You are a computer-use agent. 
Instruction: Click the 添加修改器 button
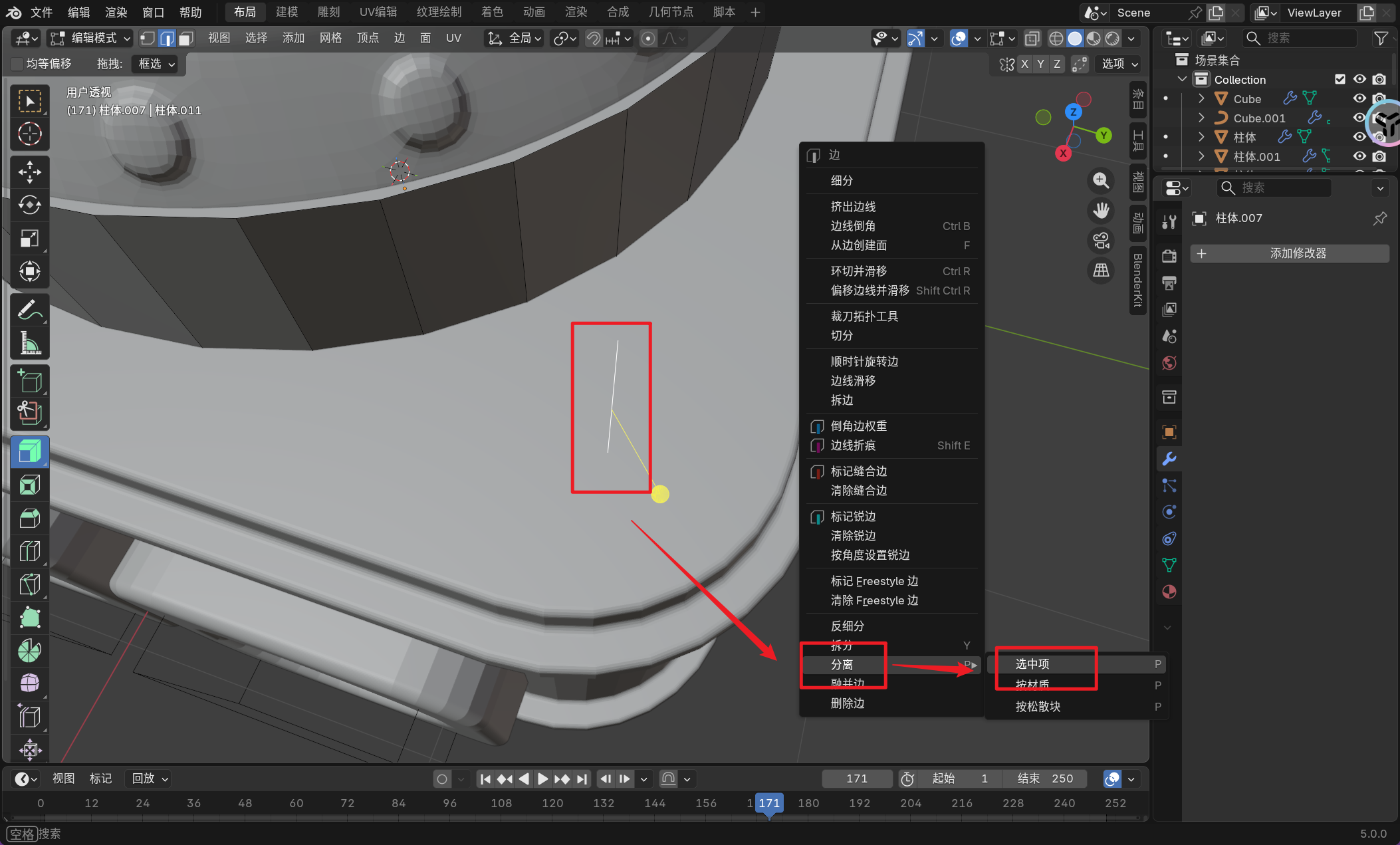(1289, 253)
